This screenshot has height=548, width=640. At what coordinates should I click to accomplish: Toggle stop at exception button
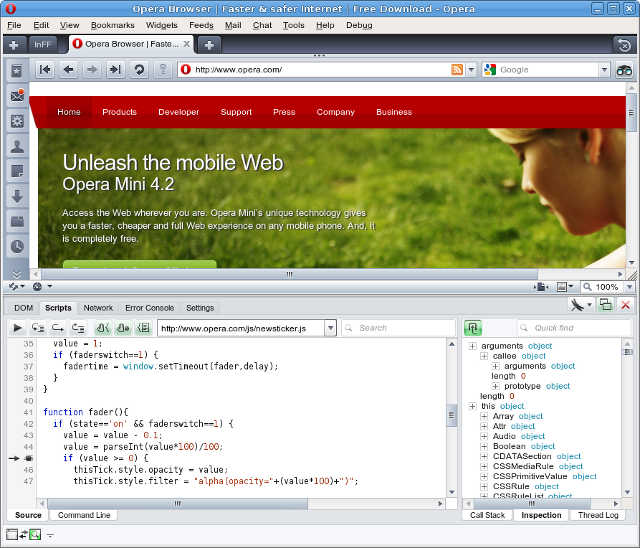click(x=123, y=328)
